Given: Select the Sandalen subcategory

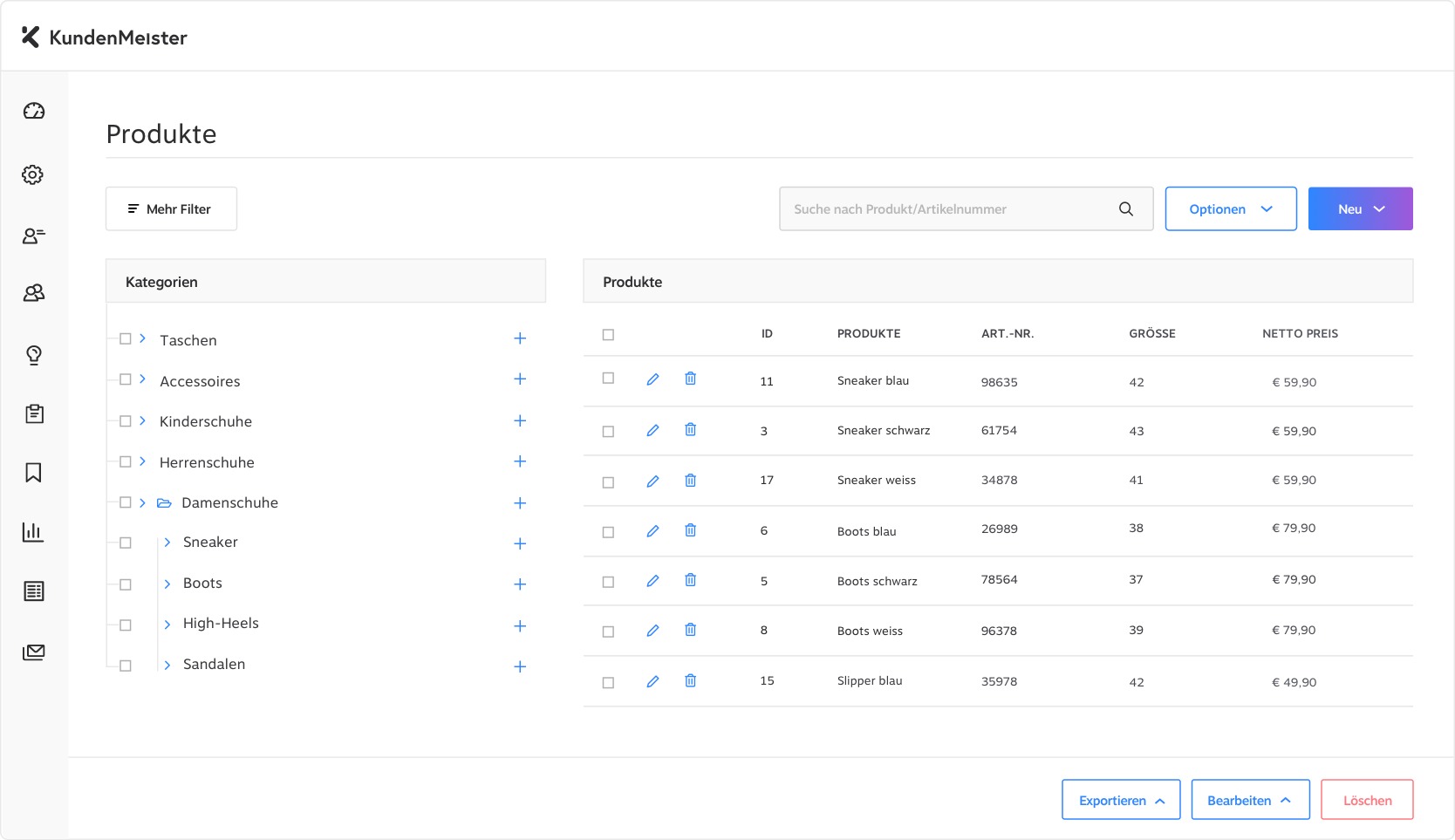Looking at the screenshot, I should pos(214,665).
